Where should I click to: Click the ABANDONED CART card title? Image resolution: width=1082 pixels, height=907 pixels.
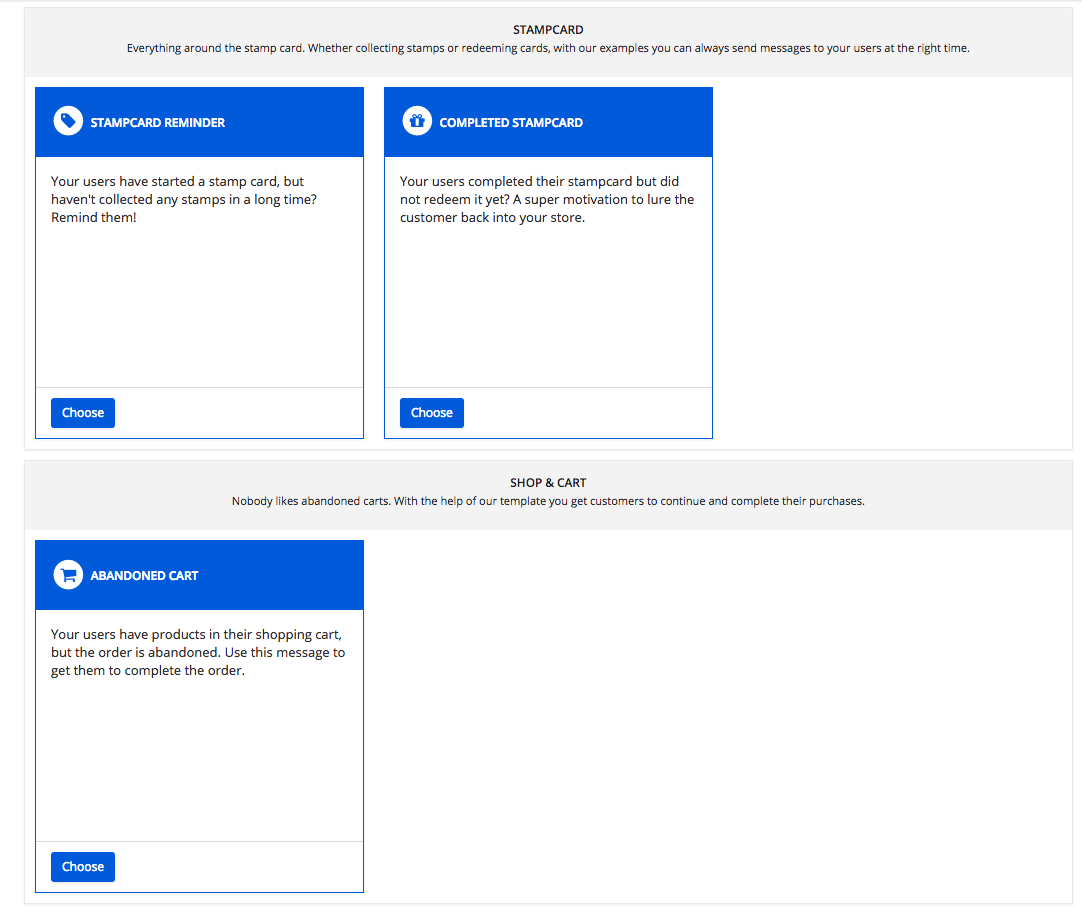144,576
